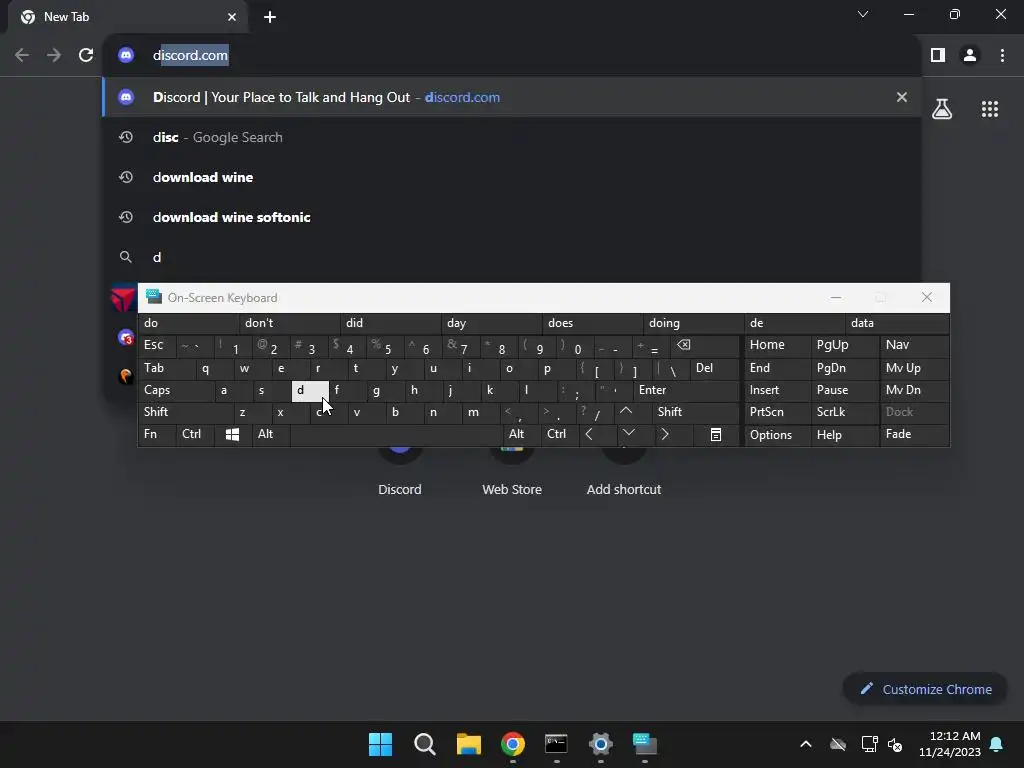Toggle the left Alt key
This screenshot has height=768, width=1024.
point(270,434)
